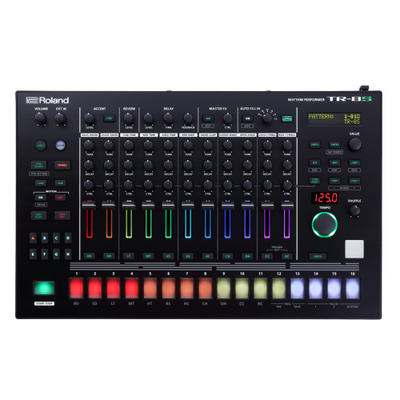Image resolution: width=400 pixels, height=400 pixels.
Task: Select the LT instrument button
Action: (x=129, y=256)
